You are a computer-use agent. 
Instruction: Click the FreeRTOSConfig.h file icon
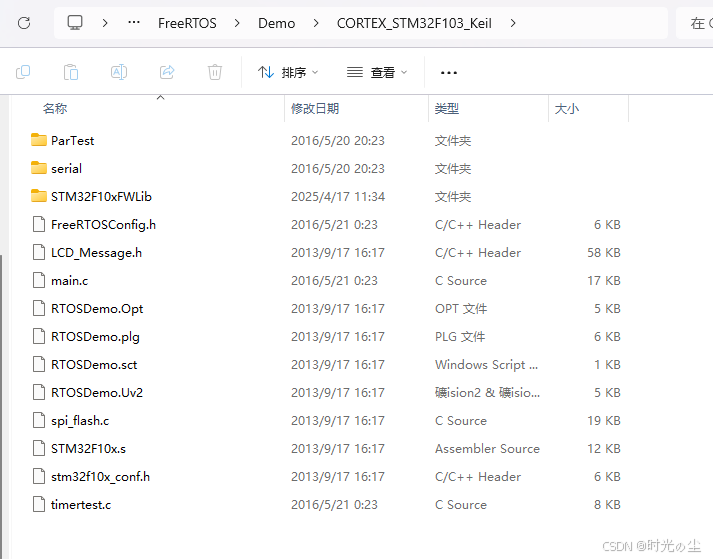(x=39, y=224)
